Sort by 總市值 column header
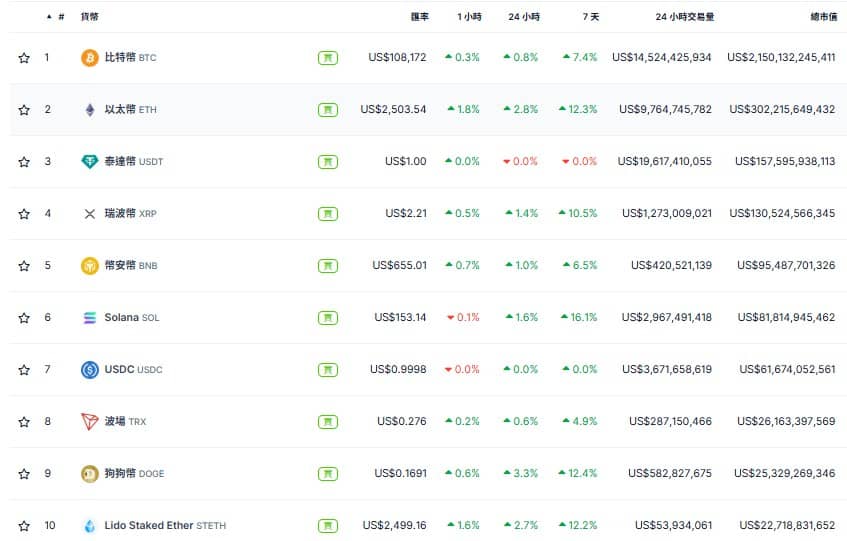Image resolution: width=847 pixels, height=541 pixels. point(824,17)
